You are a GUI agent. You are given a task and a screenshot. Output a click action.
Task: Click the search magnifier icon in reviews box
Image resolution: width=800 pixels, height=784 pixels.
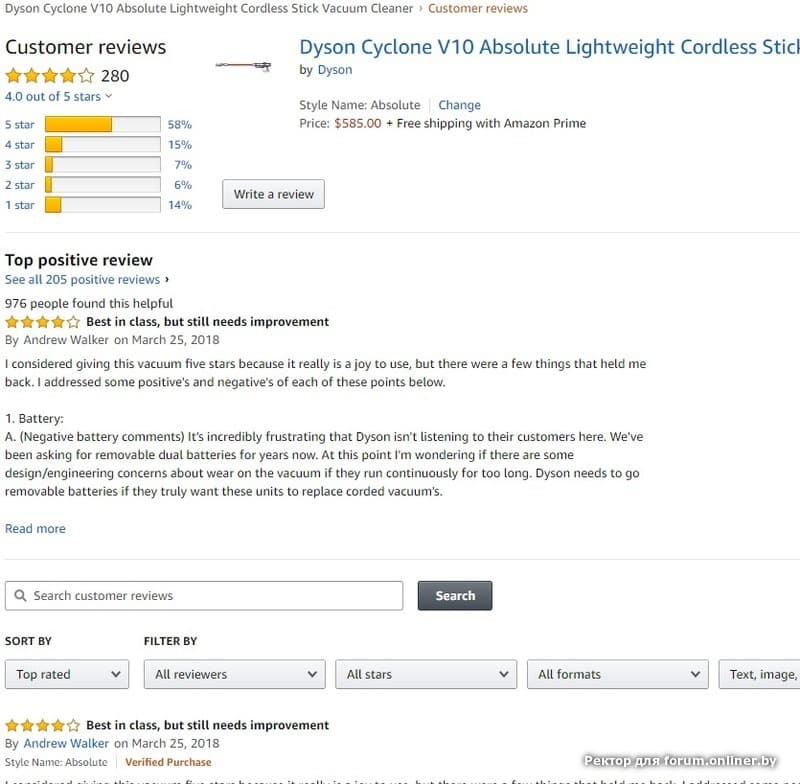(20, 596)
